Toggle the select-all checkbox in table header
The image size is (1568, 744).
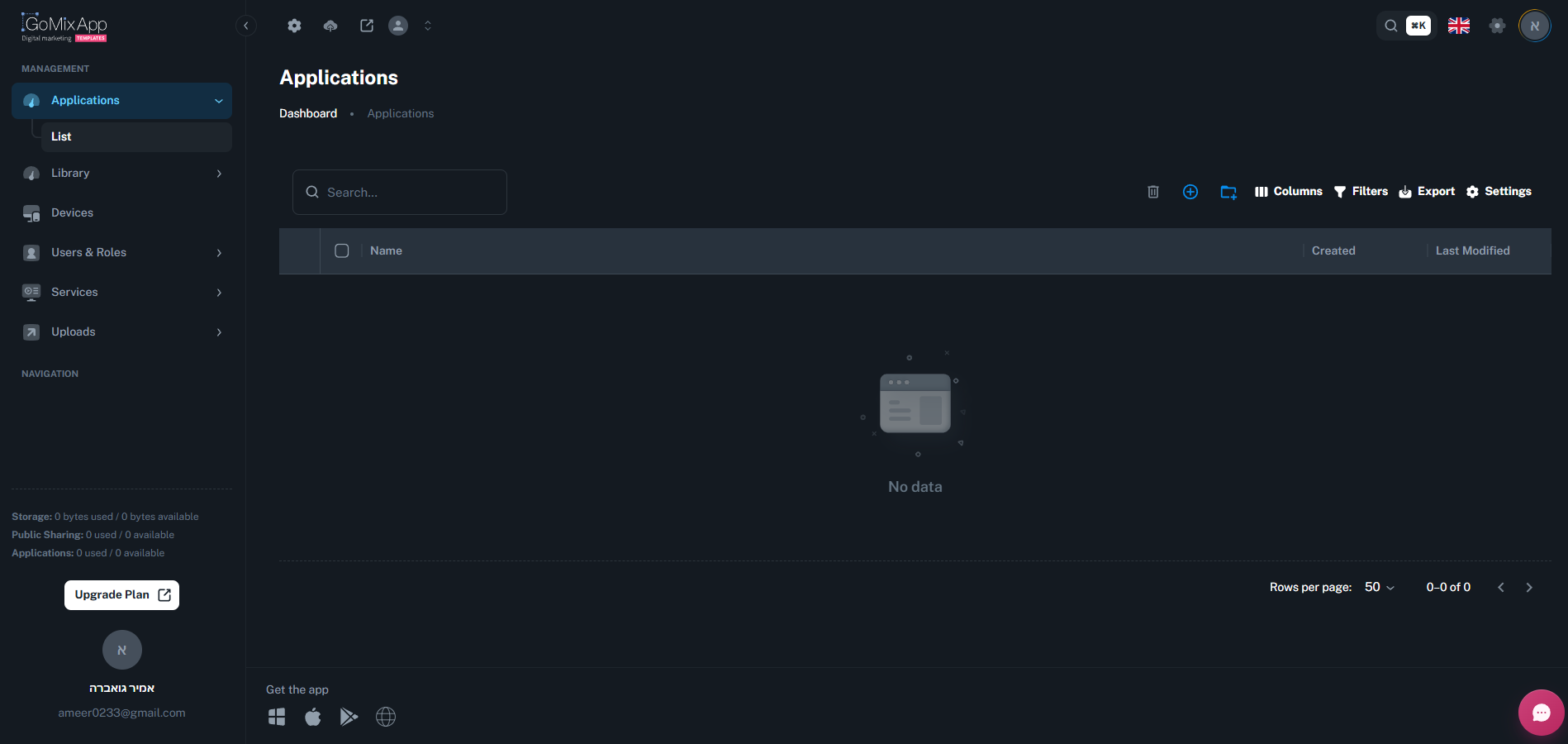coord(342,250)
